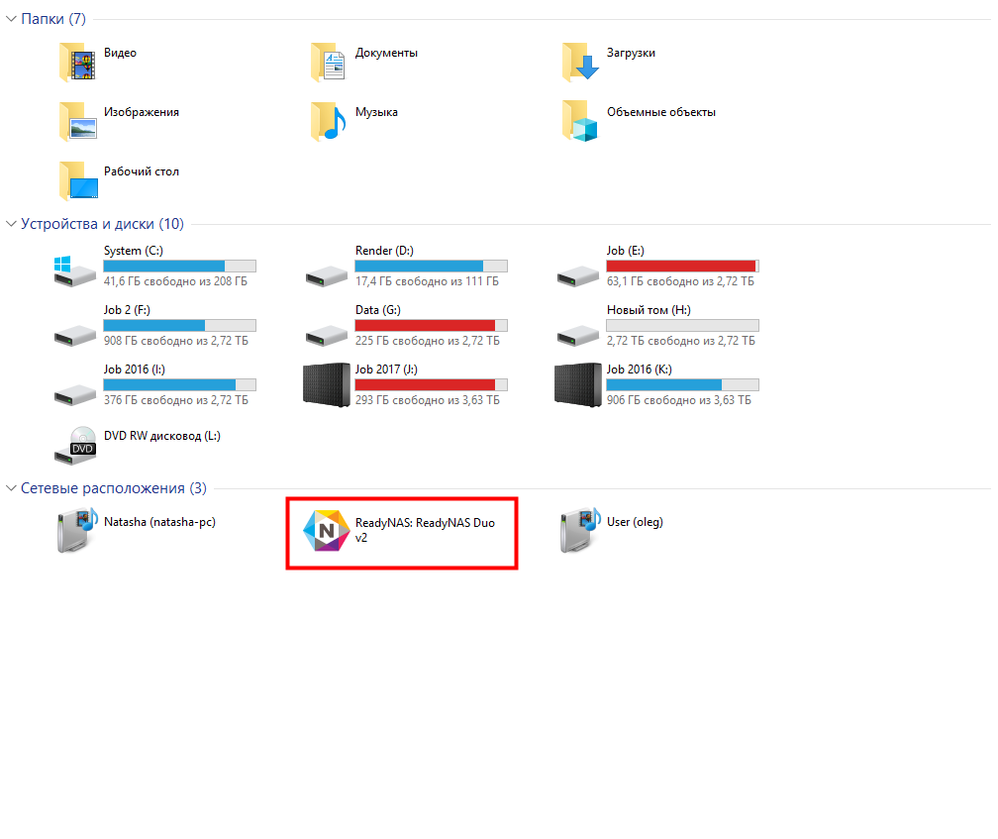Open the Рабочий стол folder icon
This screenshot has width=998, height=839.
pos(78,181)
